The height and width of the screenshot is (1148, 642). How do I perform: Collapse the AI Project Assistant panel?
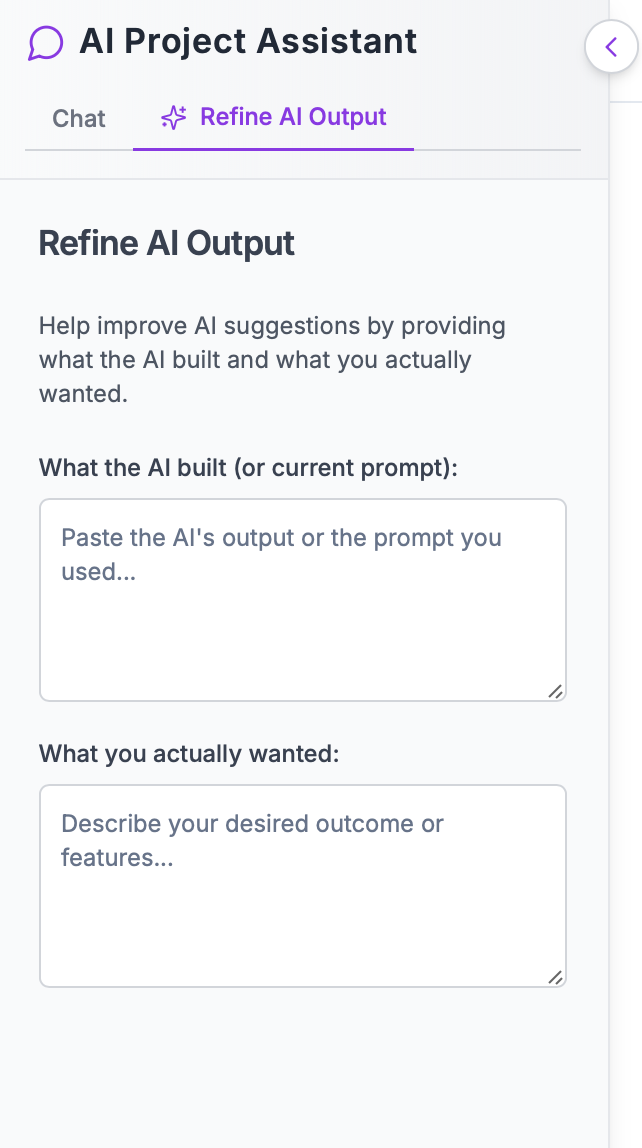[x=611, y=47]
